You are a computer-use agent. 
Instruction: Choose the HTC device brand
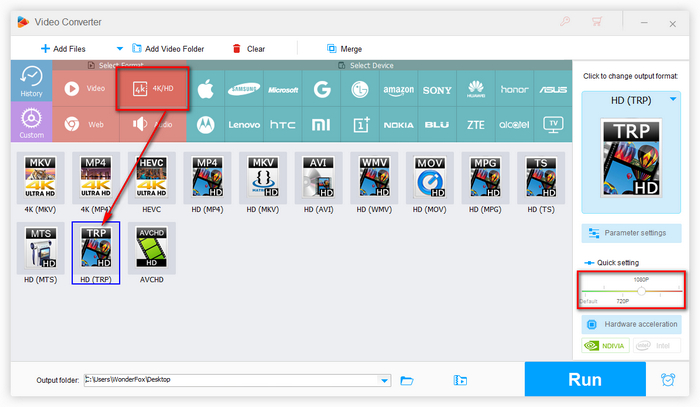(283, 125)
